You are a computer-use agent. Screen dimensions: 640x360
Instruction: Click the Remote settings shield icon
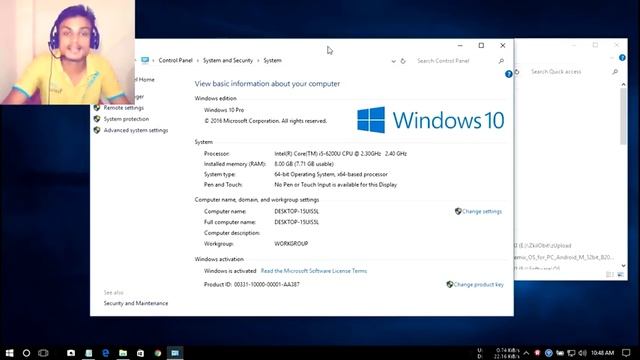97,108
